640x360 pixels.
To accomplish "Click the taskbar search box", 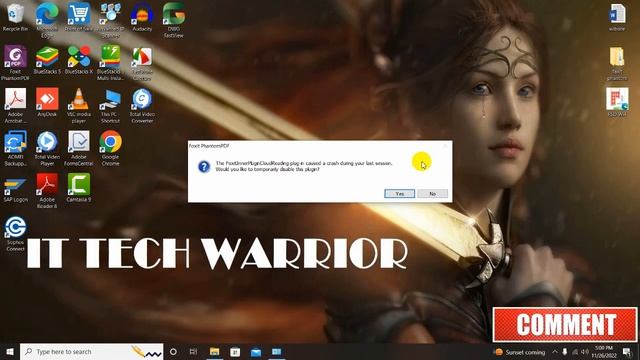I will click(91, 351).
